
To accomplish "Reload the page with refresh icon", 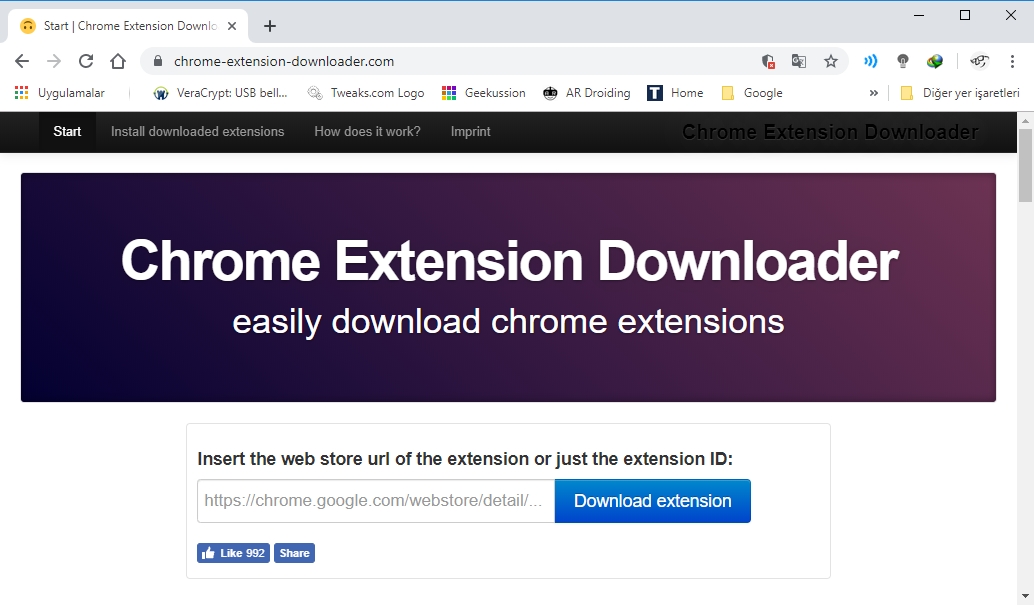I will pos(86,61).
